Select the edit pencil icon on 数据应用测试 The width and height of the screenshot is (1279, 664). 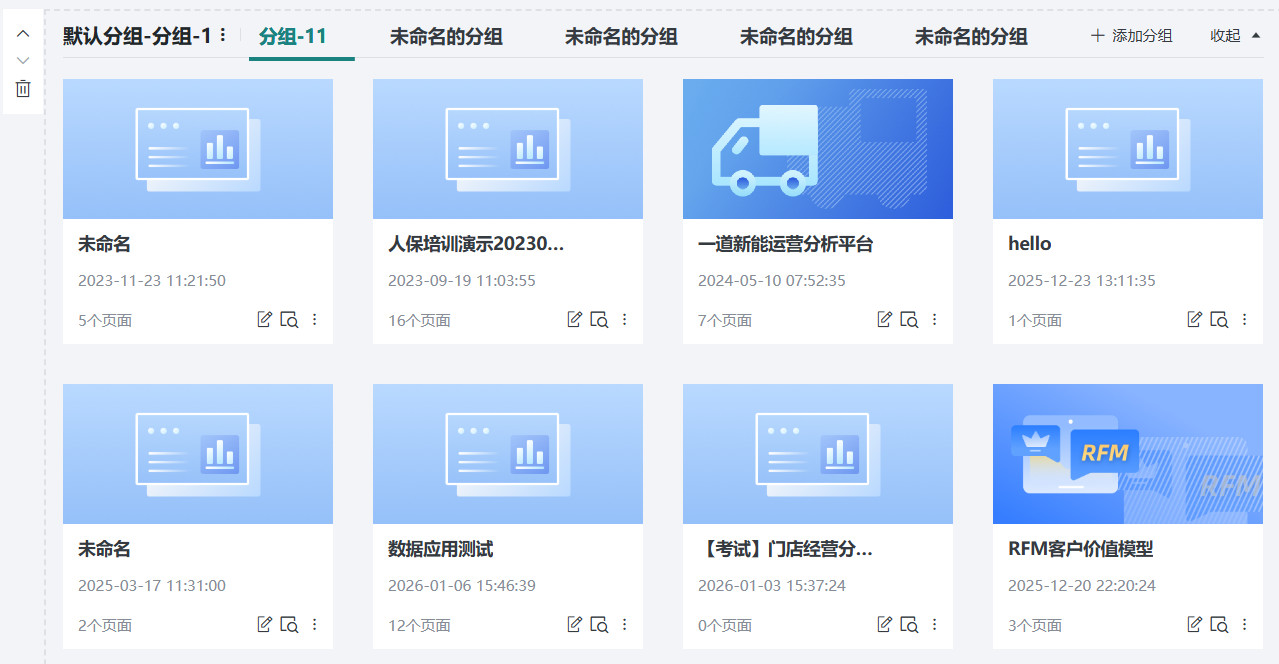coord(574,623)
